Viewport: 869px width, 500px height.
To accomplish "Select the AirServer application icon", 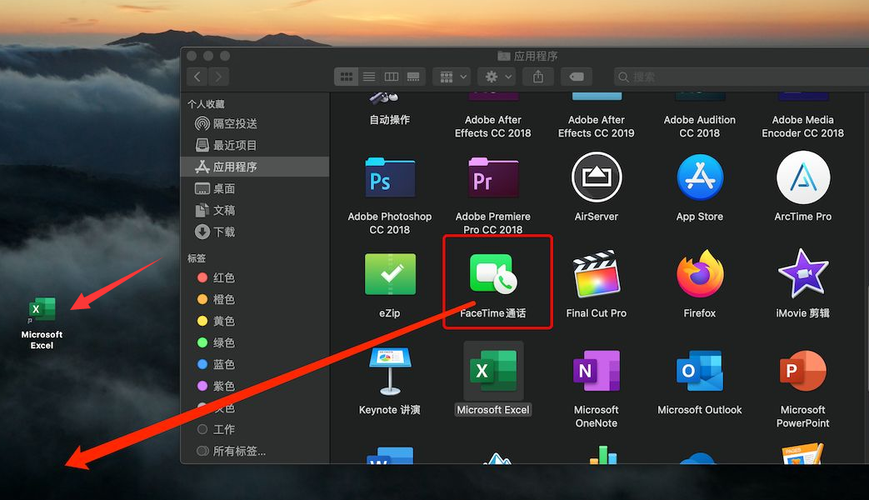I will pos(596,178).
